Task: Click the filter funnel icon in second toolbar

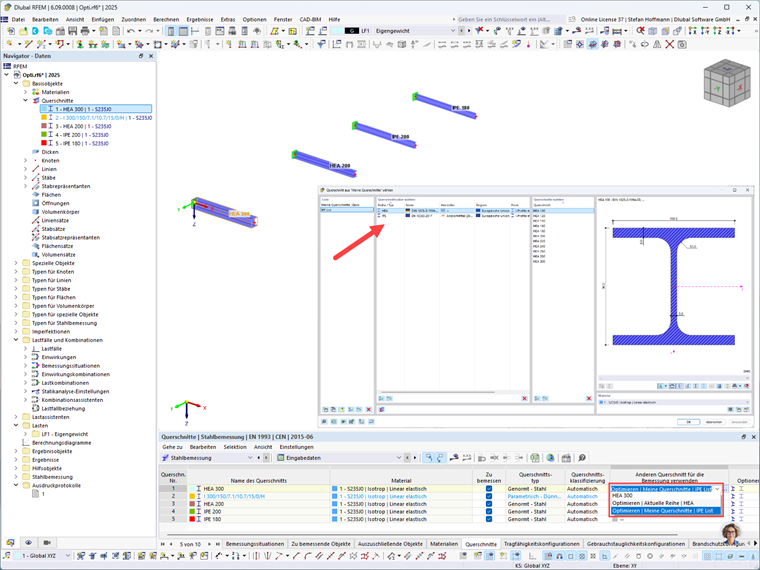Action: click(x=321, y=44)
